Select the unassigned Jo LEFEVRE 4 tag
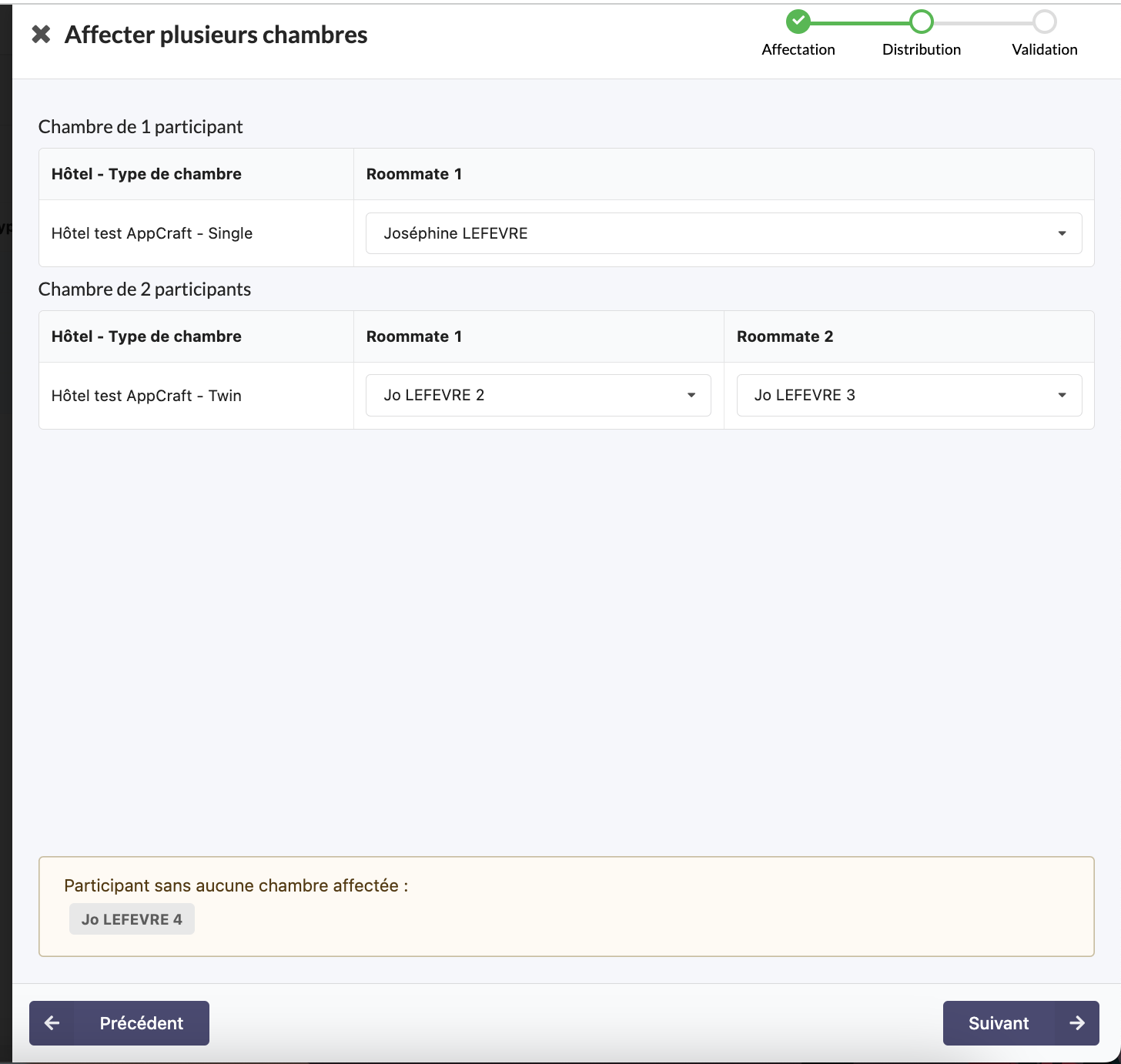The width and height of the screenshot is (1121, 1064). coord(132,919)
